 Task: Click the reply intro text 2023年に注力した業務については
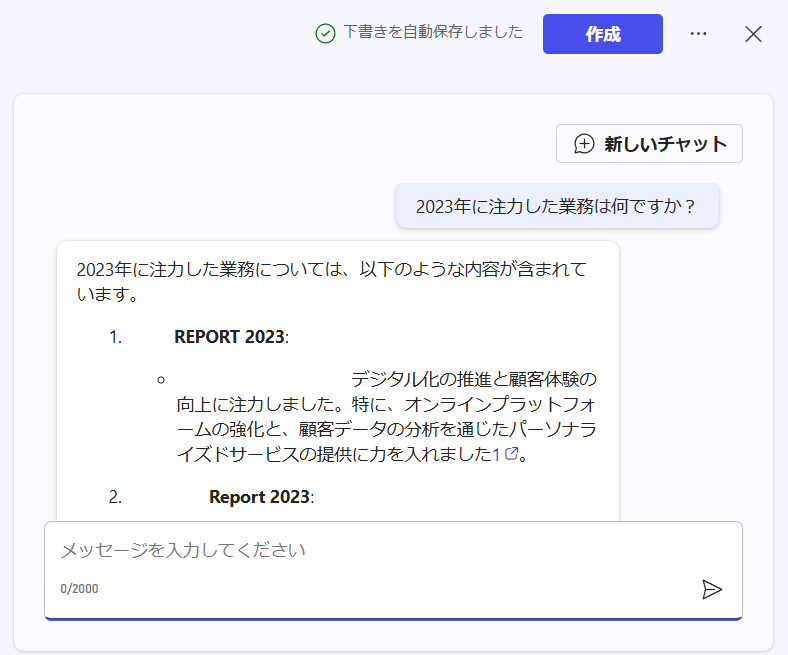click(x=210, y=270)
